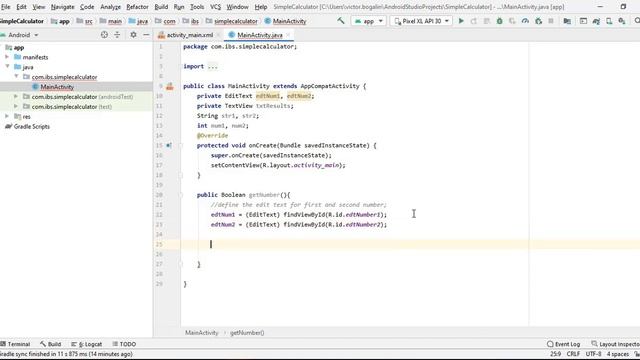Click the 4 spaces indent status entry
This screenshot has width=640, height=360.
[618, 354]
